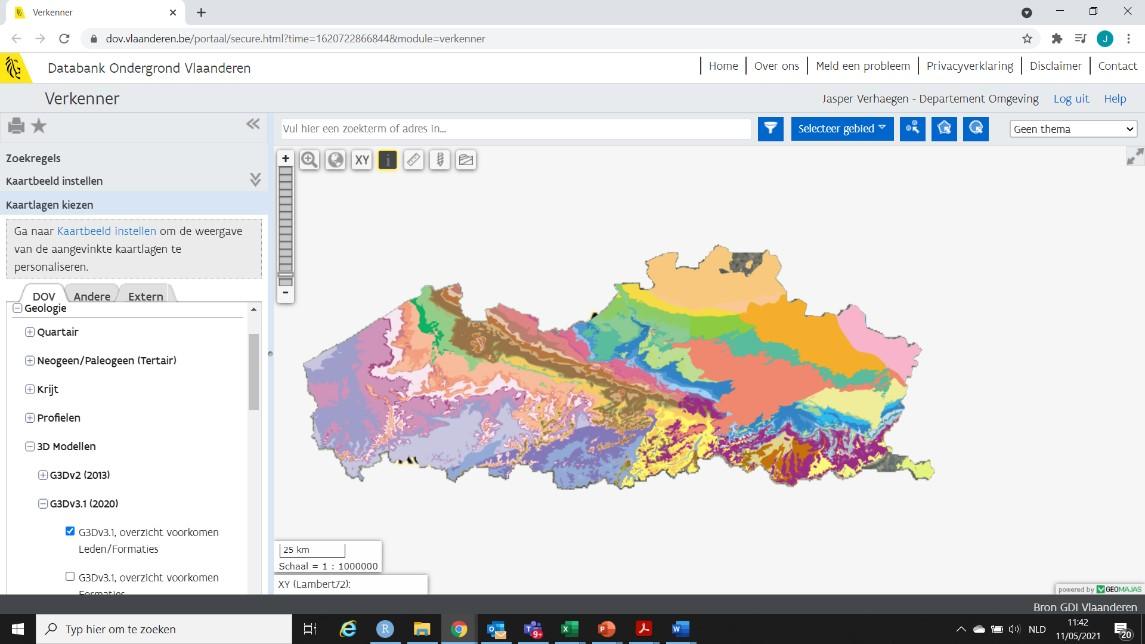
Task: Collapse the left sidebar panel
Action: 253,124
